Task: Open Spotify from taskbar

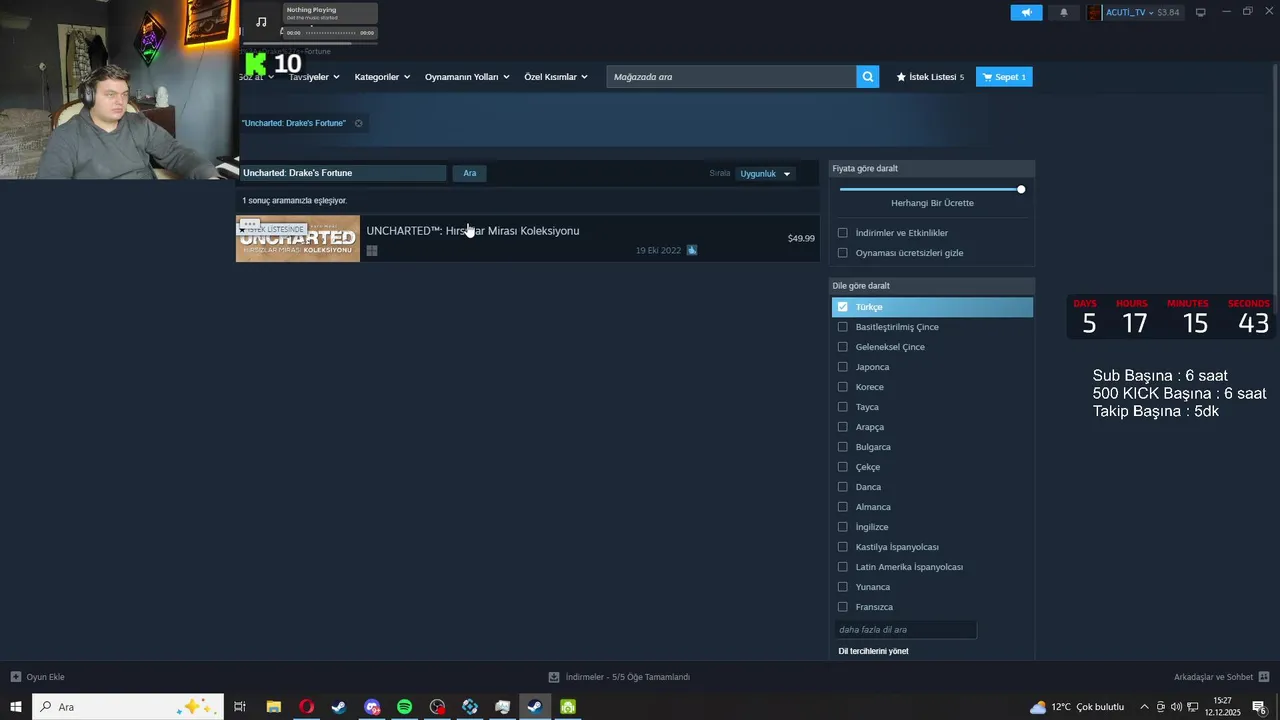Action: (404, 707)
